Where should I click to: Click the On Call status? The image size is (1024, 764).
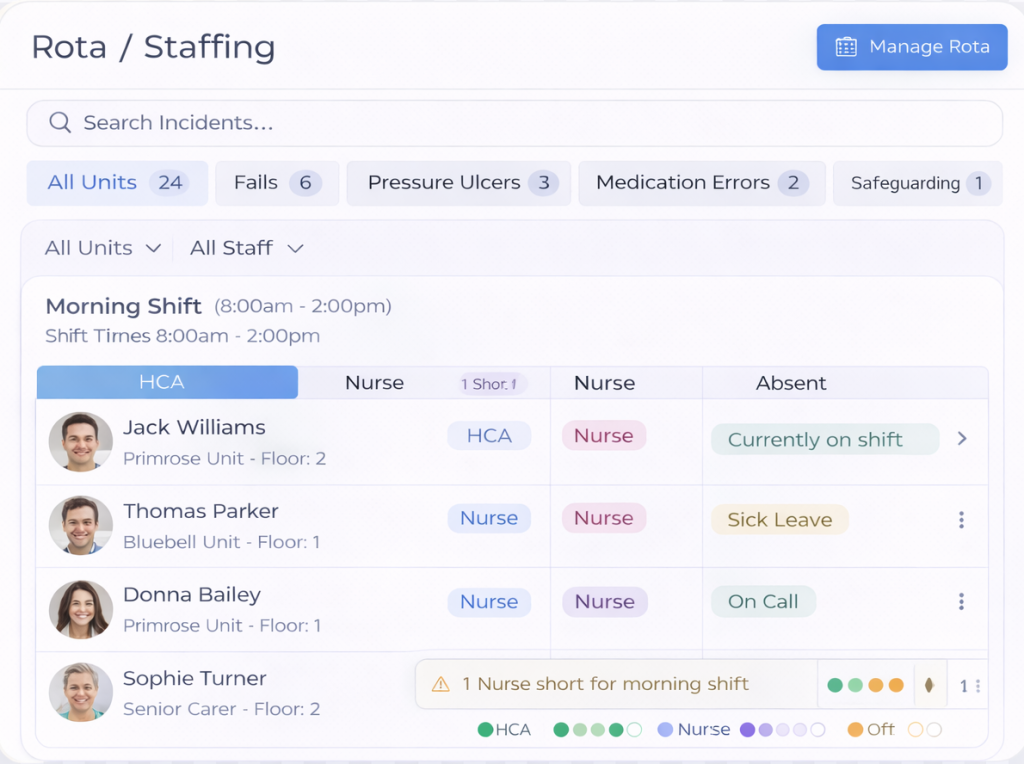(763, 601)
